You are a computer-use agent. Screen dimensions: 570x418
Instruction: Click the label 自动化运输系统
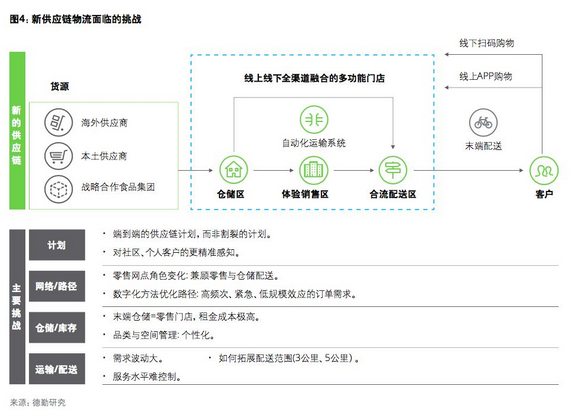coord(314,143)
